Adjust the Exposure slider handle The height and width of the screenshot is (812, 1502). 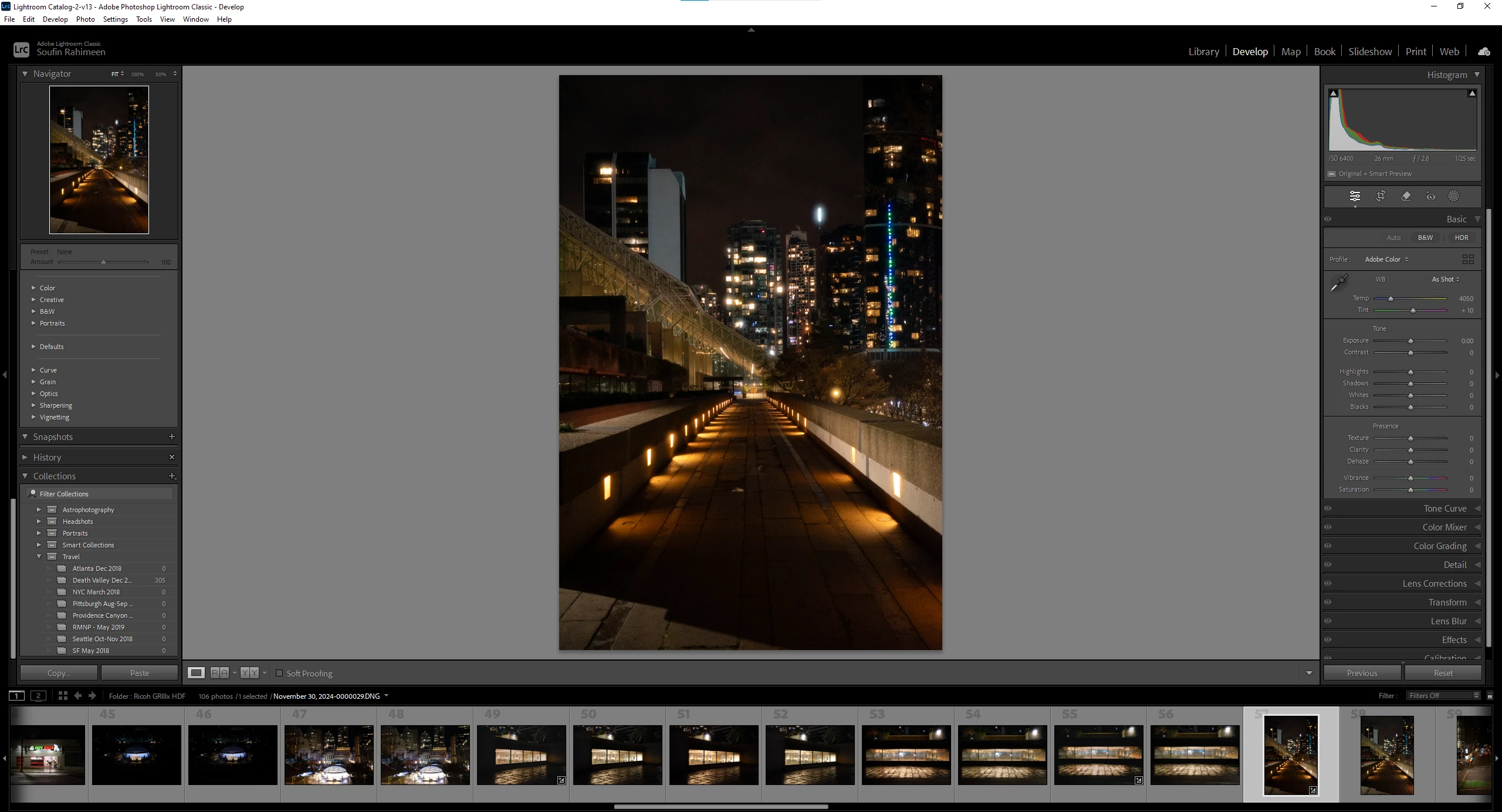1410,341
